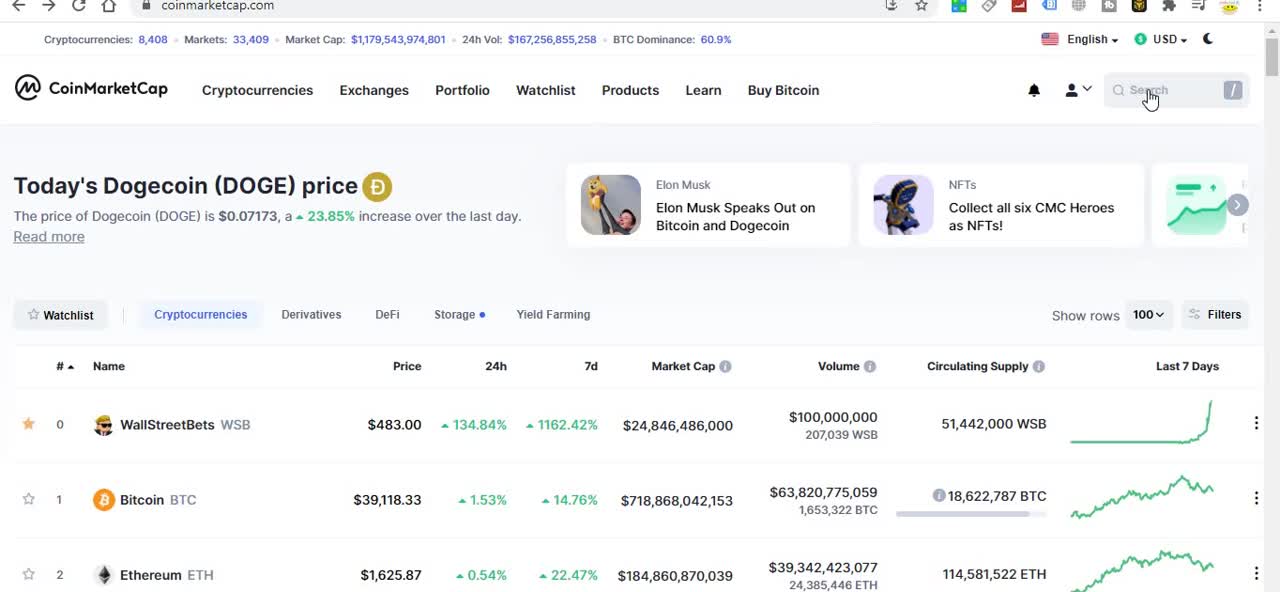Viewport: 1280px width, 592px height.
Task: Select the Cryptocurrencies table tab
Action: point(200,315)
